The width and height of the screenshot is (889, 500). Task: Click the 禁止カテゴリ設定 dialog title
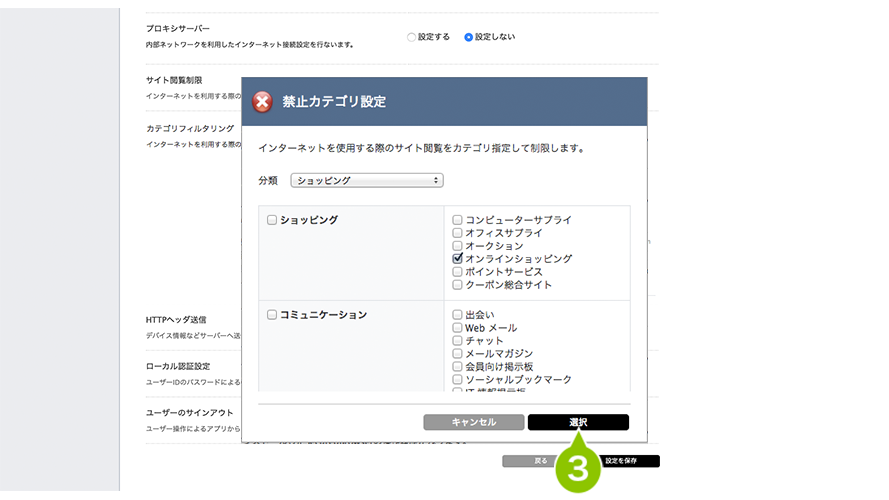334,102
